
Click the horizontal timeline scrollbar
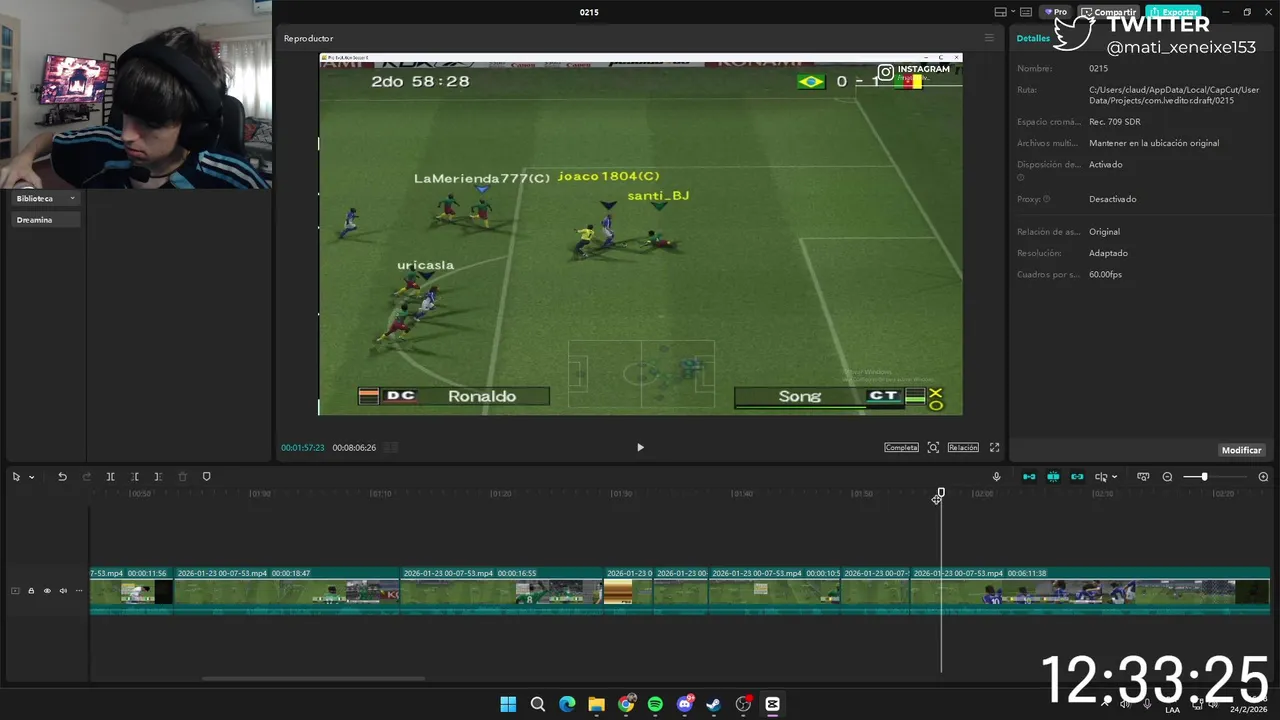[x=313, y=678]
